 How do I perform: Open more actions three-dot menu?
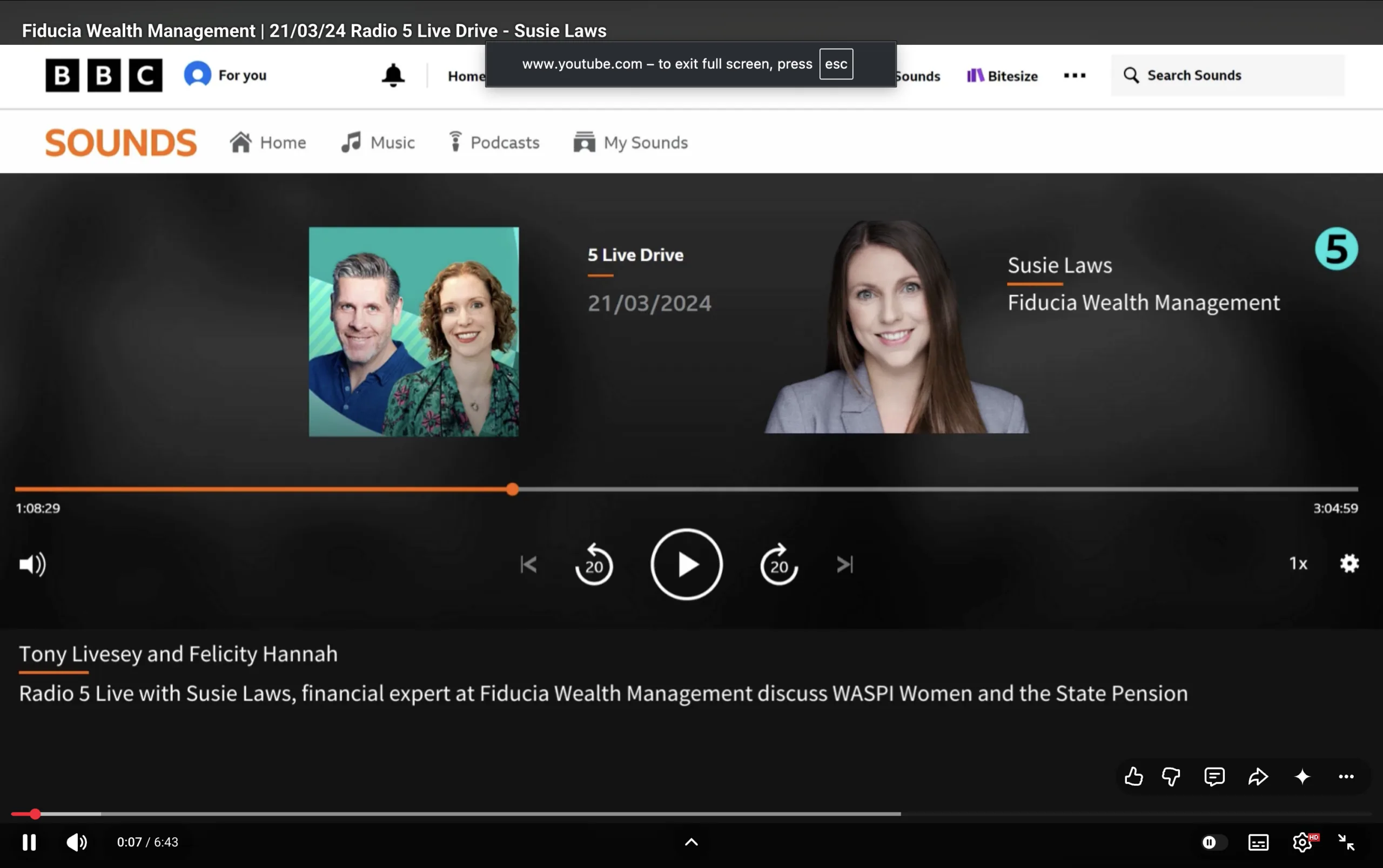[1346, 777]
